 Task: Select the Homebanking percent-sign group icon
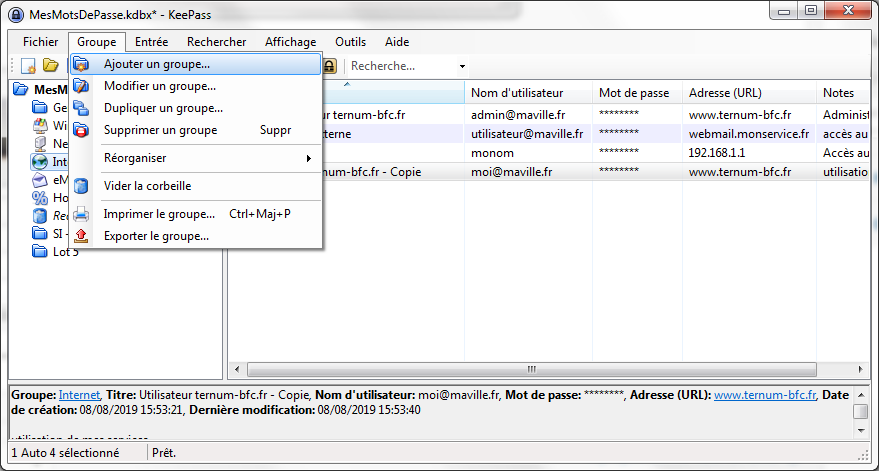click(x=40, y=198)
